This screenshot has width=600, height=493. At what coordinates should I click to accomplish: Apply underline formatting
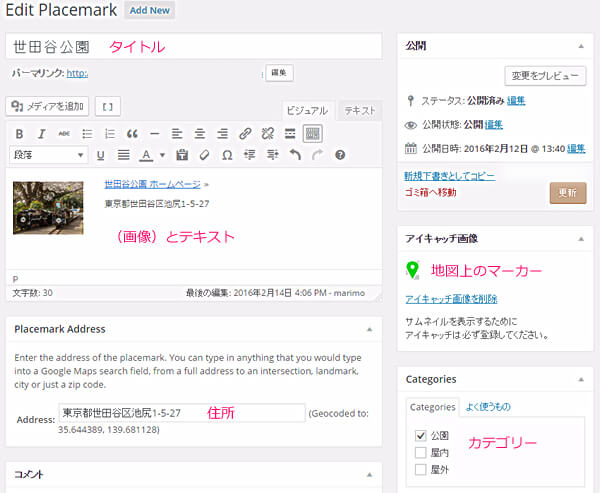pos(101,155)
